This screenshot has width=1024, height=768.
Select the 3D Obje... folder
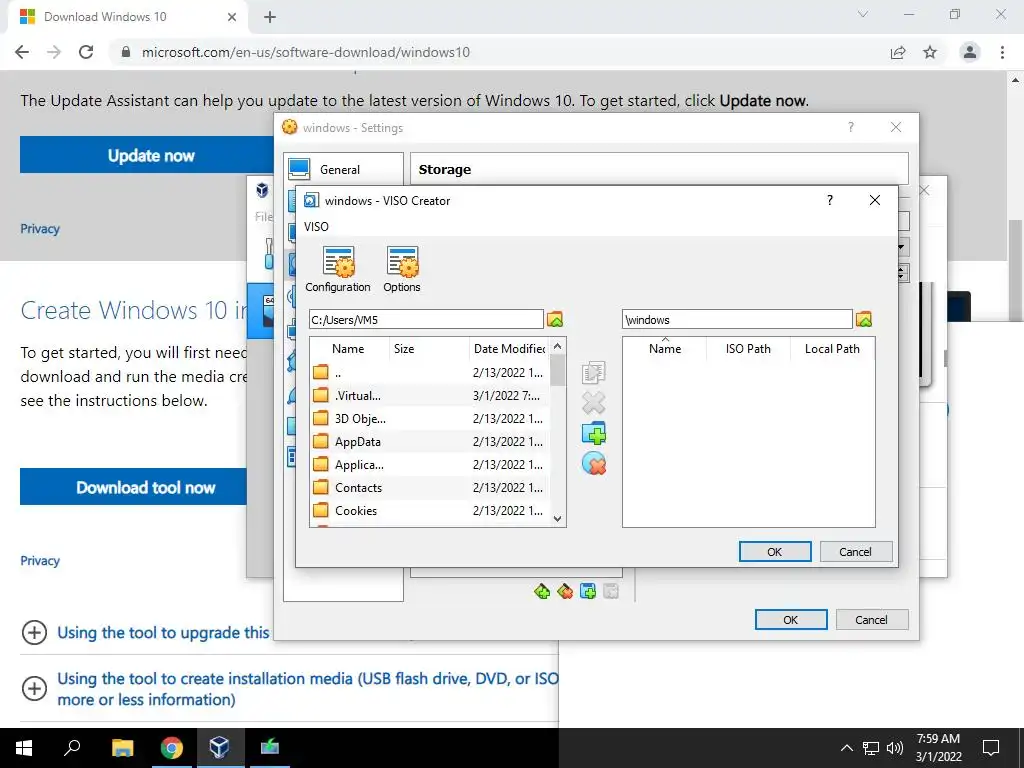click(430, 419)
